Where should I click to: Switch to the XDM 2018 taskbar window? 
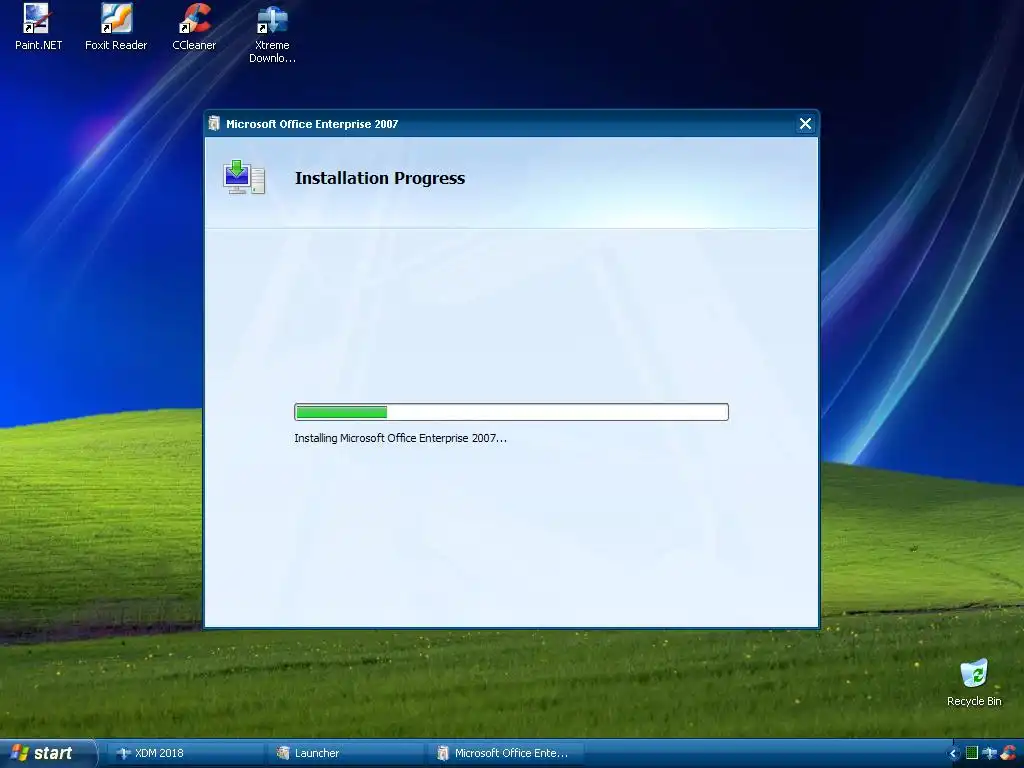(185, 753)
